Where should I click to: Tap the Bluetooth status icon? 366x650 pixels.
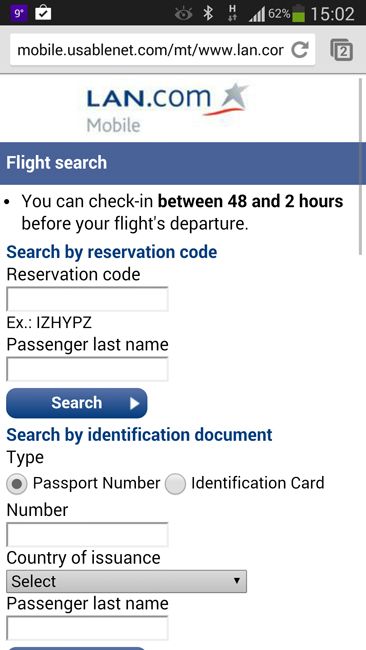(x=208, y=14)
